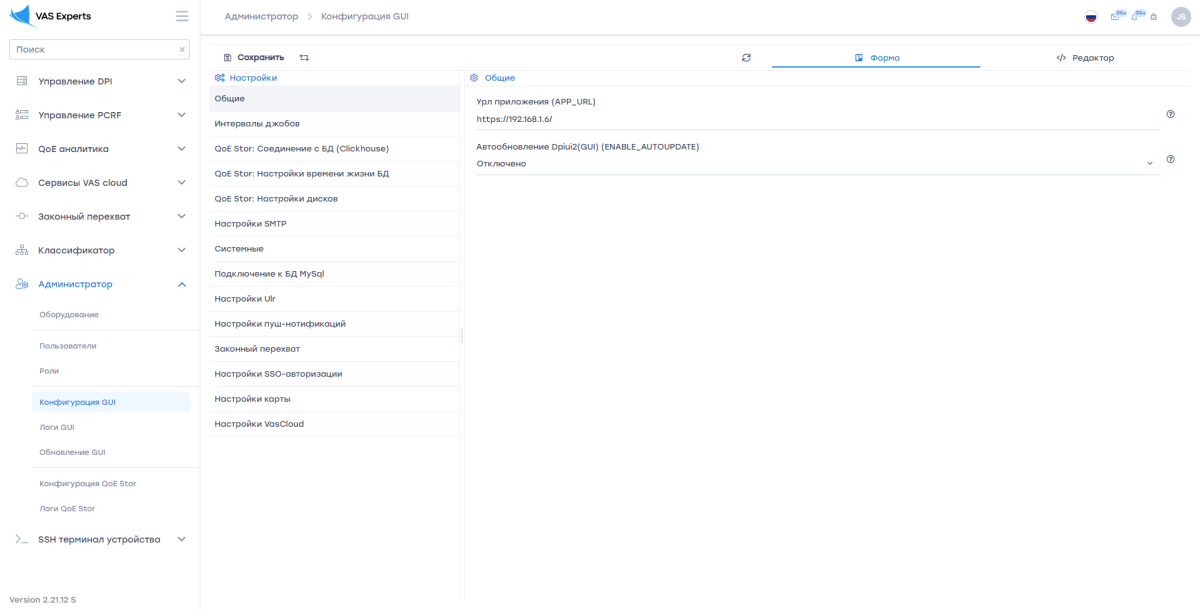This screenshot has height=612, width=1200.
Task: Click the Урл приложения input field
Action: coord(815,119)
